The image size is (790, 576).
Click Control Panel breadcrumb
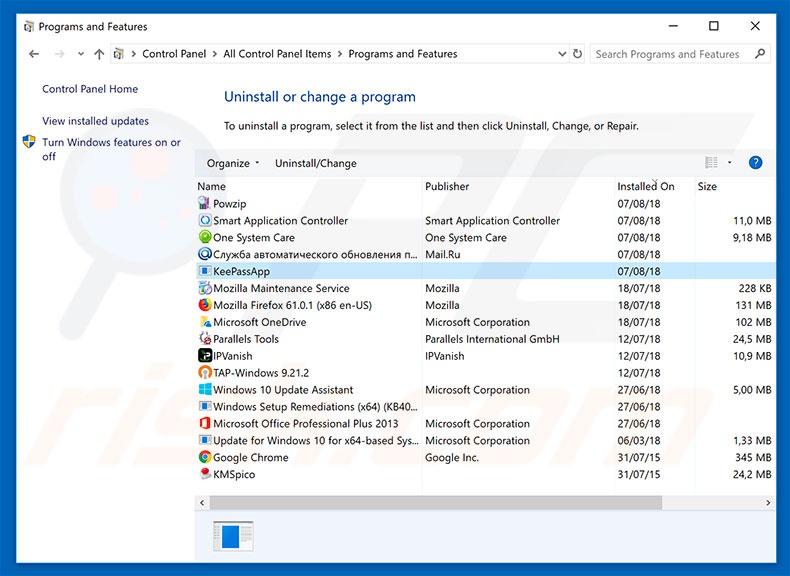click(x=174, y=54)
